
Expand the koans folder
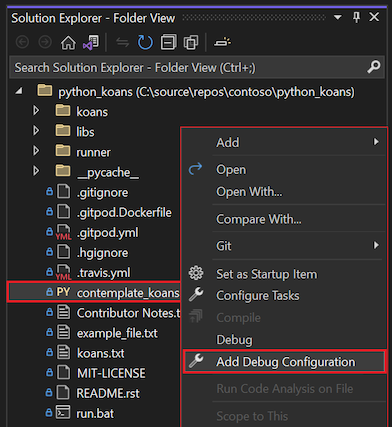coord(36,110)
